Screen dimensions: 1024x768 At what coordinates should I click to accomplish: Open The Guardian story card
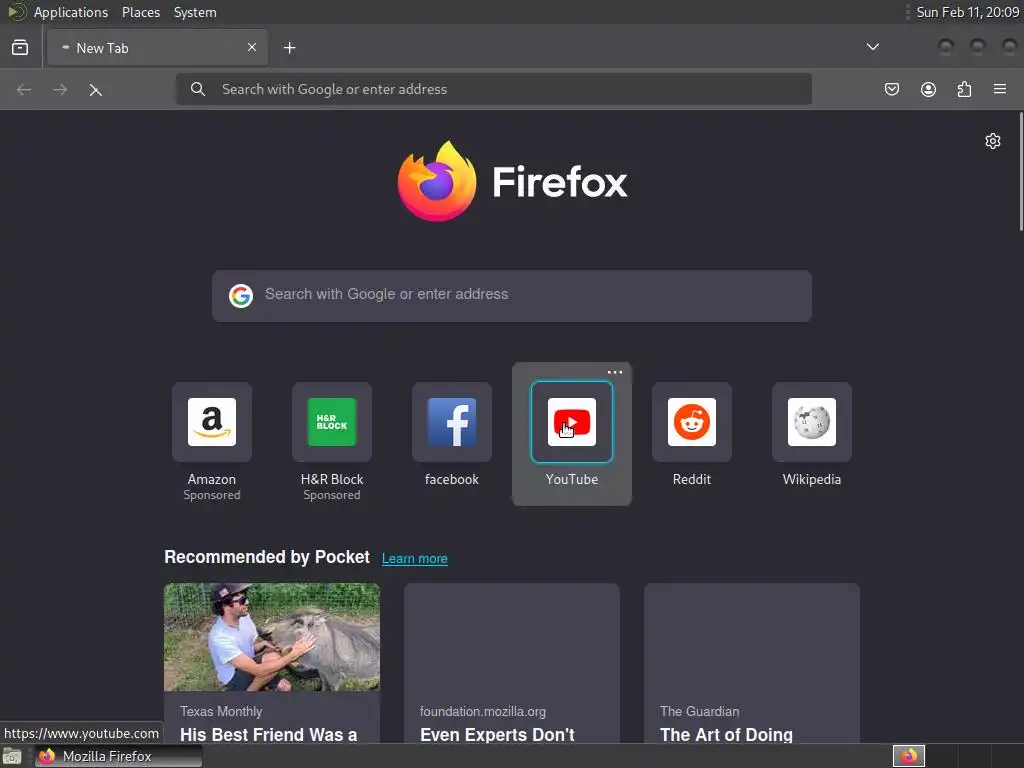[752, 663]
